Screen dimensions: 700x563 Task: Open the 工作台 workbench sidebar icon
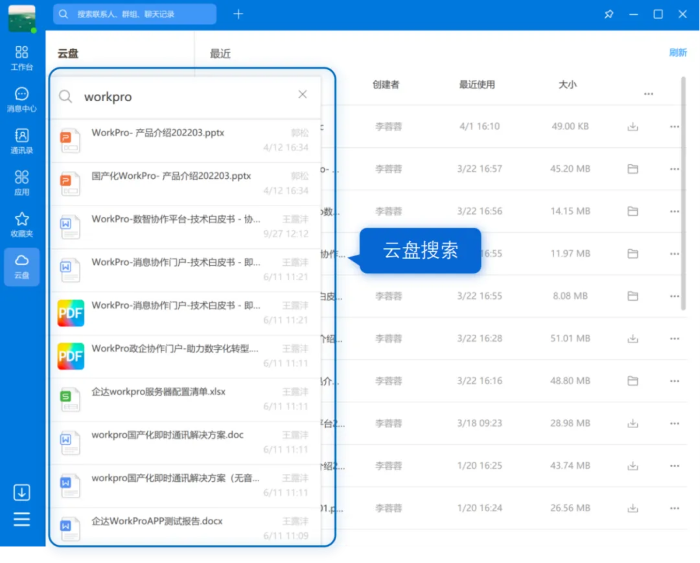(22, 58)
